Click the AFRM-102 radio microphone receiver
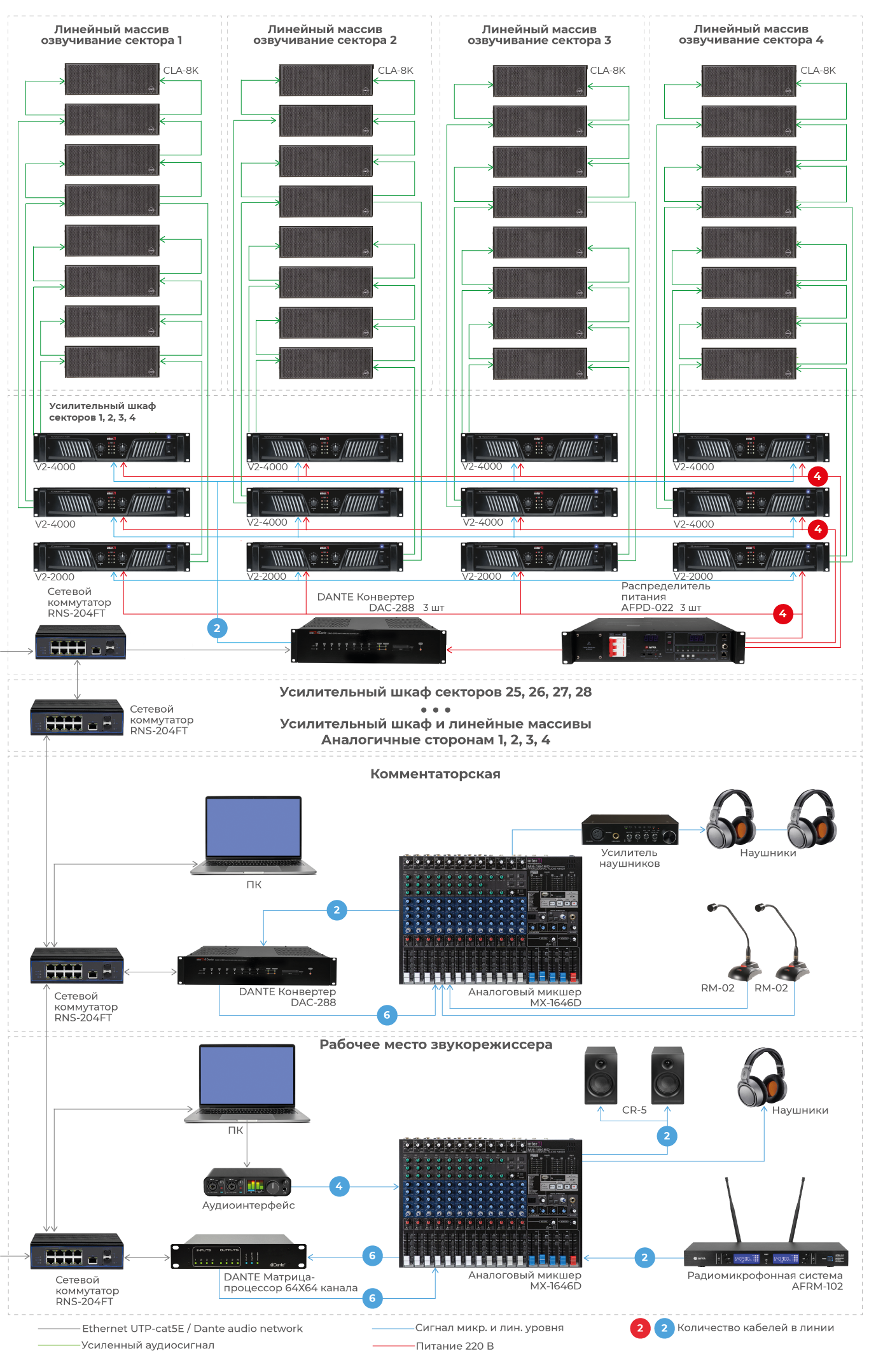869x1372 pixels. click(766, 1222)
